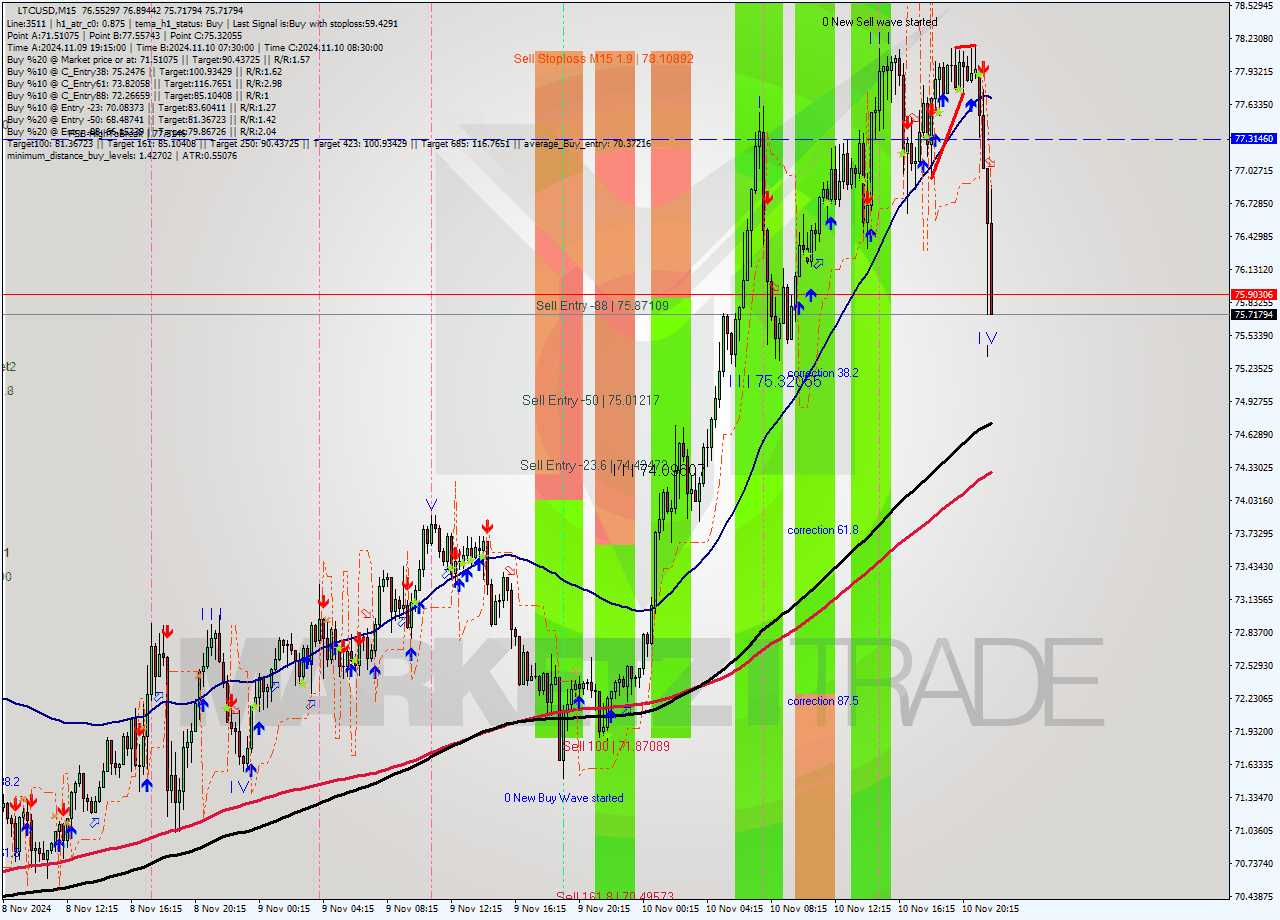The height and width of the screenshot is (920, 1280).
Task: Click '9 Nov 16:15' on the time axis
Action: (x=542, y=909)
